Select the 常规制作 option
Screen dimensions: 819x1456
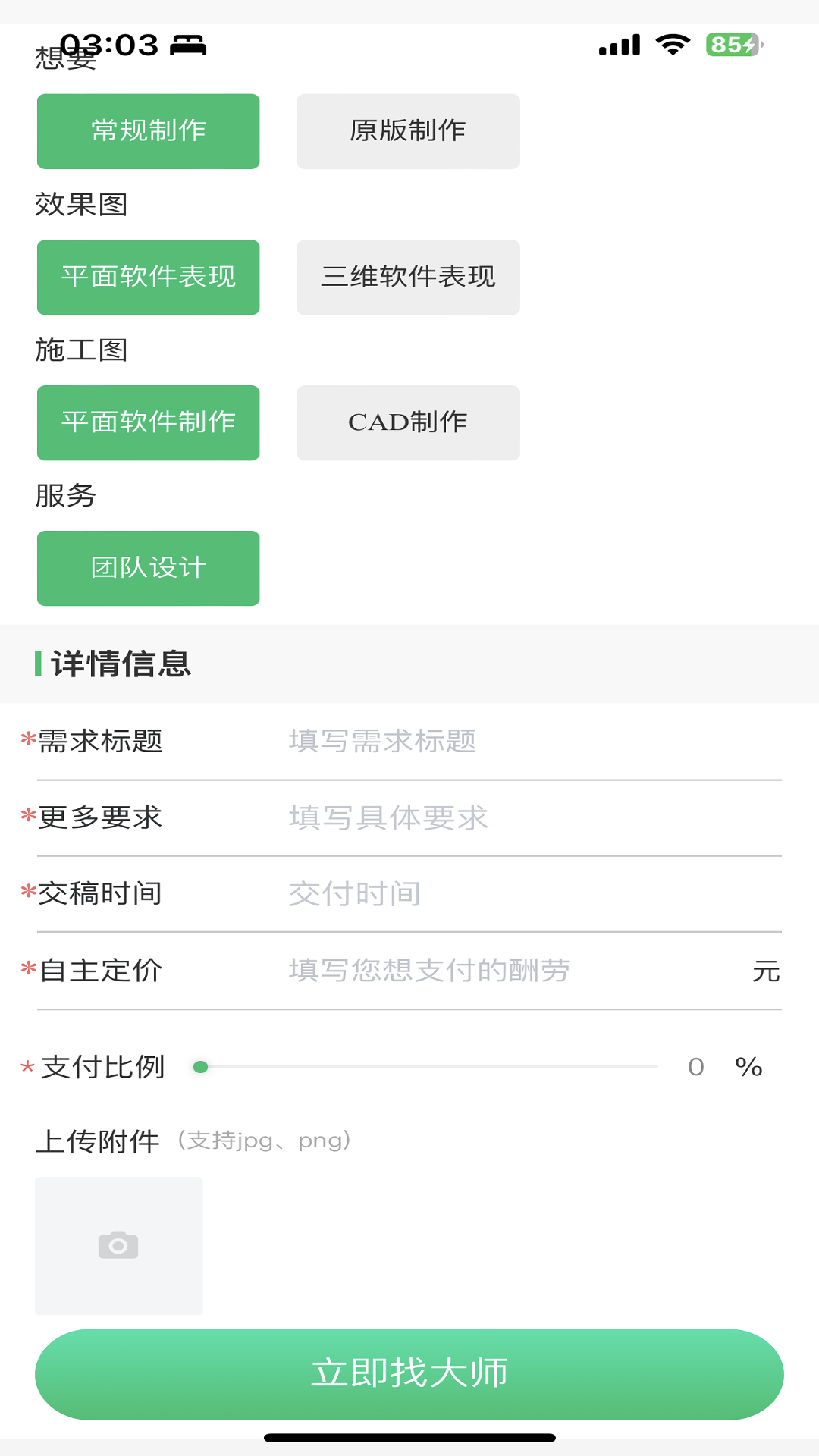coord(149,131)
